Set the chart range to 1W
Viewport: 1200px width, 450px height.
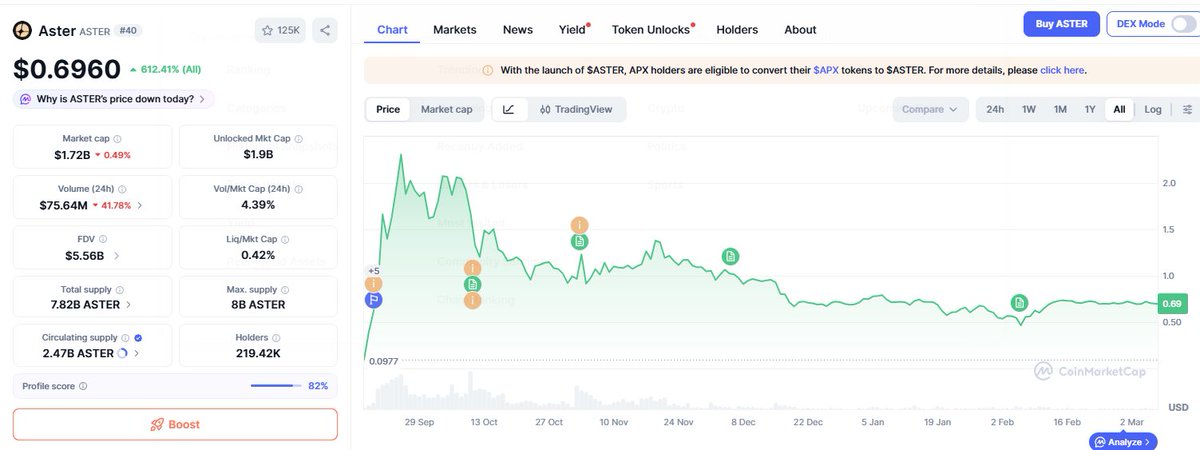click(1028, 109)
